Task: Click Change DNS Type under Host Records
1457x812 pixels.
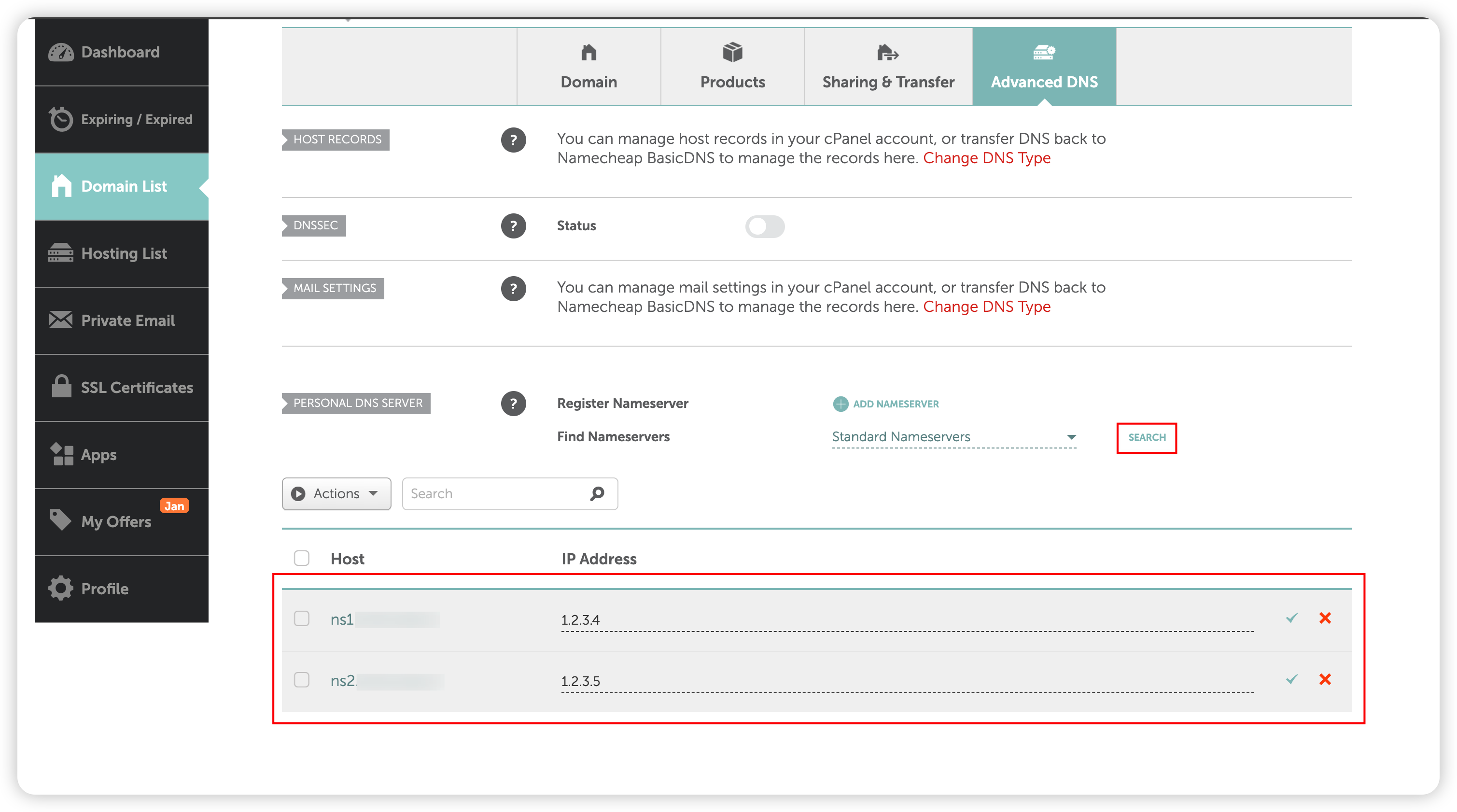Action: click(986, 158)
